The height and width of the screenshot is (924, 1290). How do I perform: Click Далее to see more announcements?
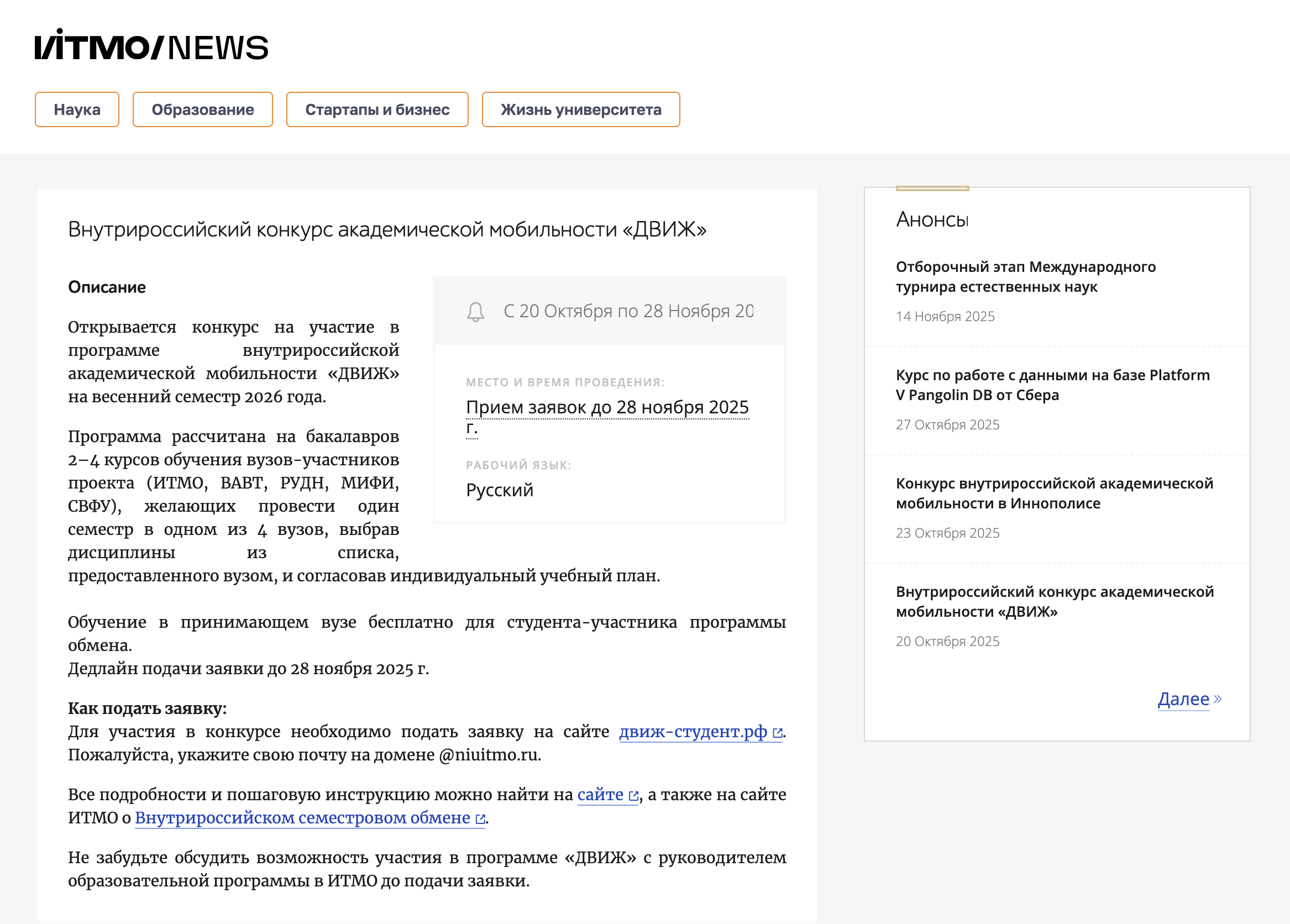pos(1183,699)
